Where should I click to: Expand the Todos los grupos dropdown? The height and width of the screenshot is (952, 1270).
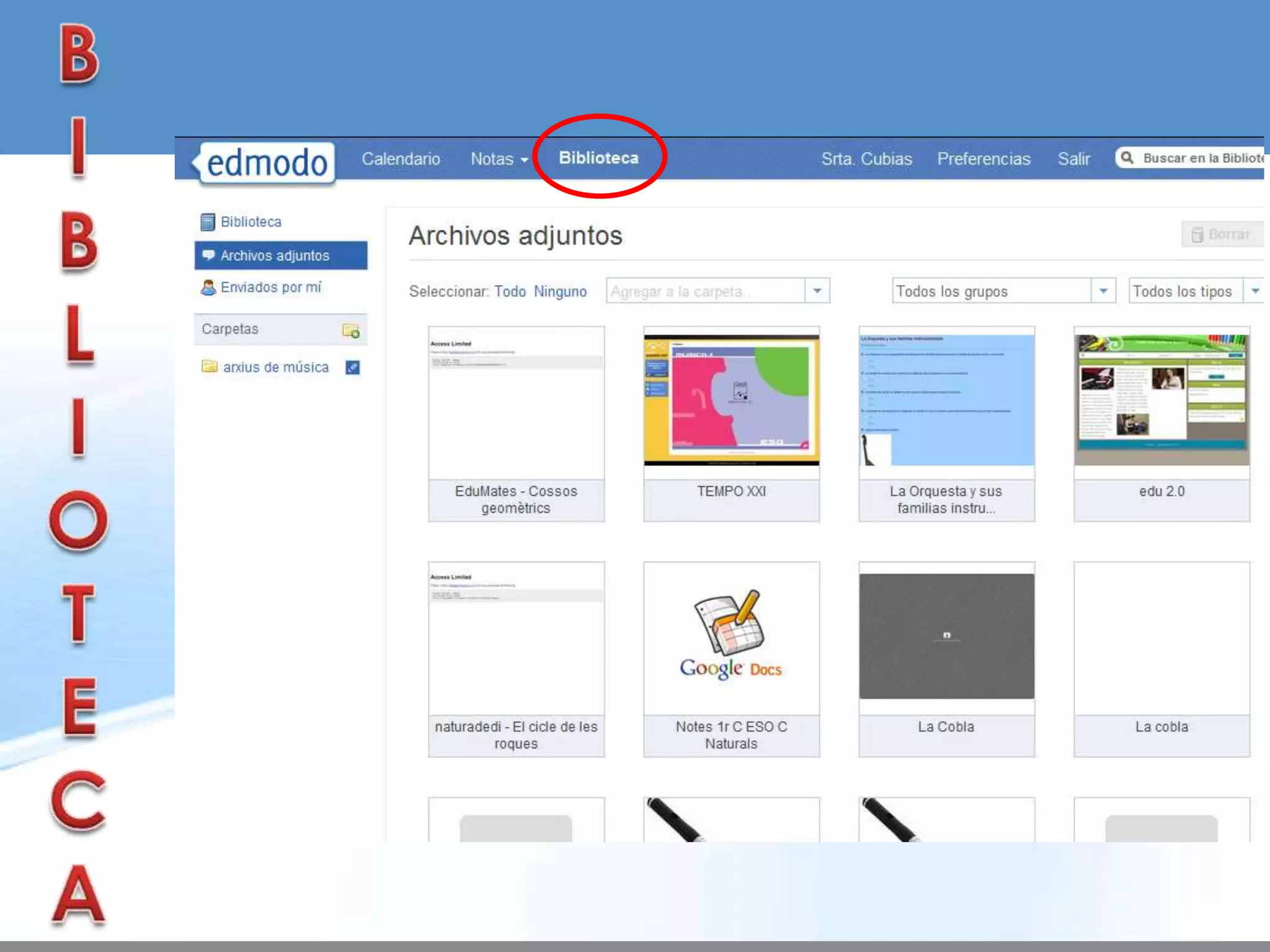tap(1103, 291)
